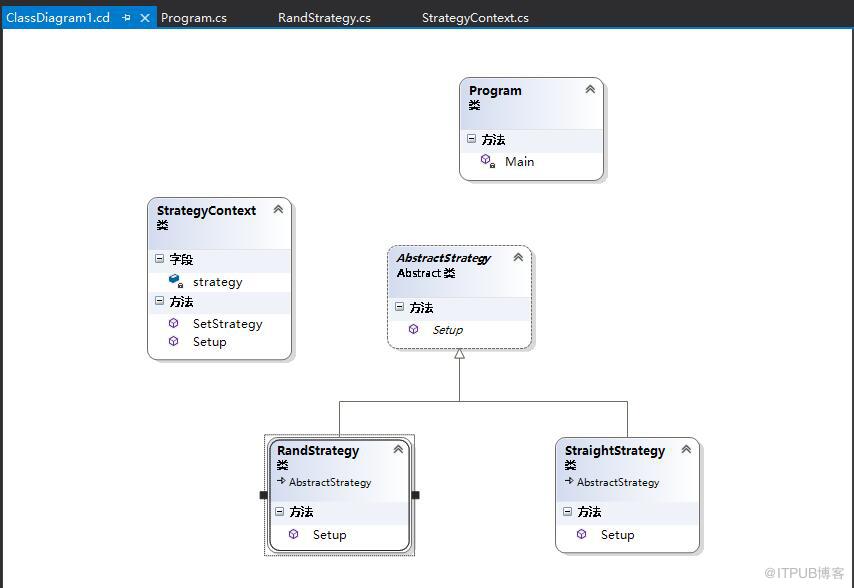Collapse the RandStrategy class box
The height and width of the screenshot is (588, 854).
(x=398, y=449)
